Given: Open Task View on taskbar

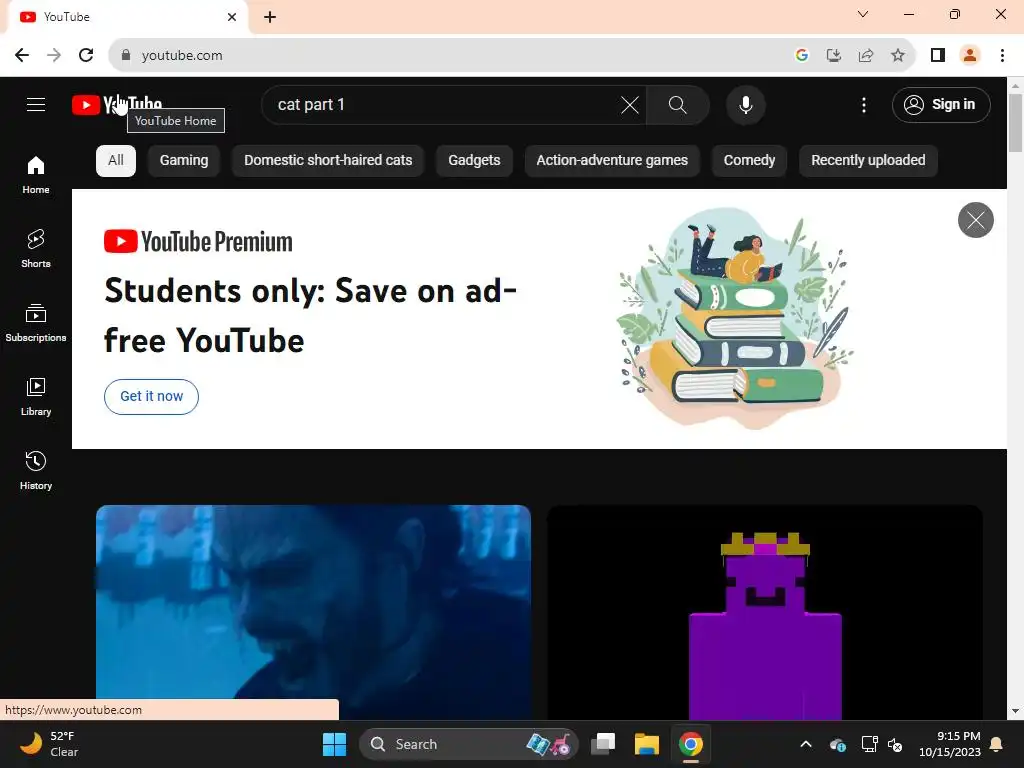Looking at the screenshot, I should point(603,744).
